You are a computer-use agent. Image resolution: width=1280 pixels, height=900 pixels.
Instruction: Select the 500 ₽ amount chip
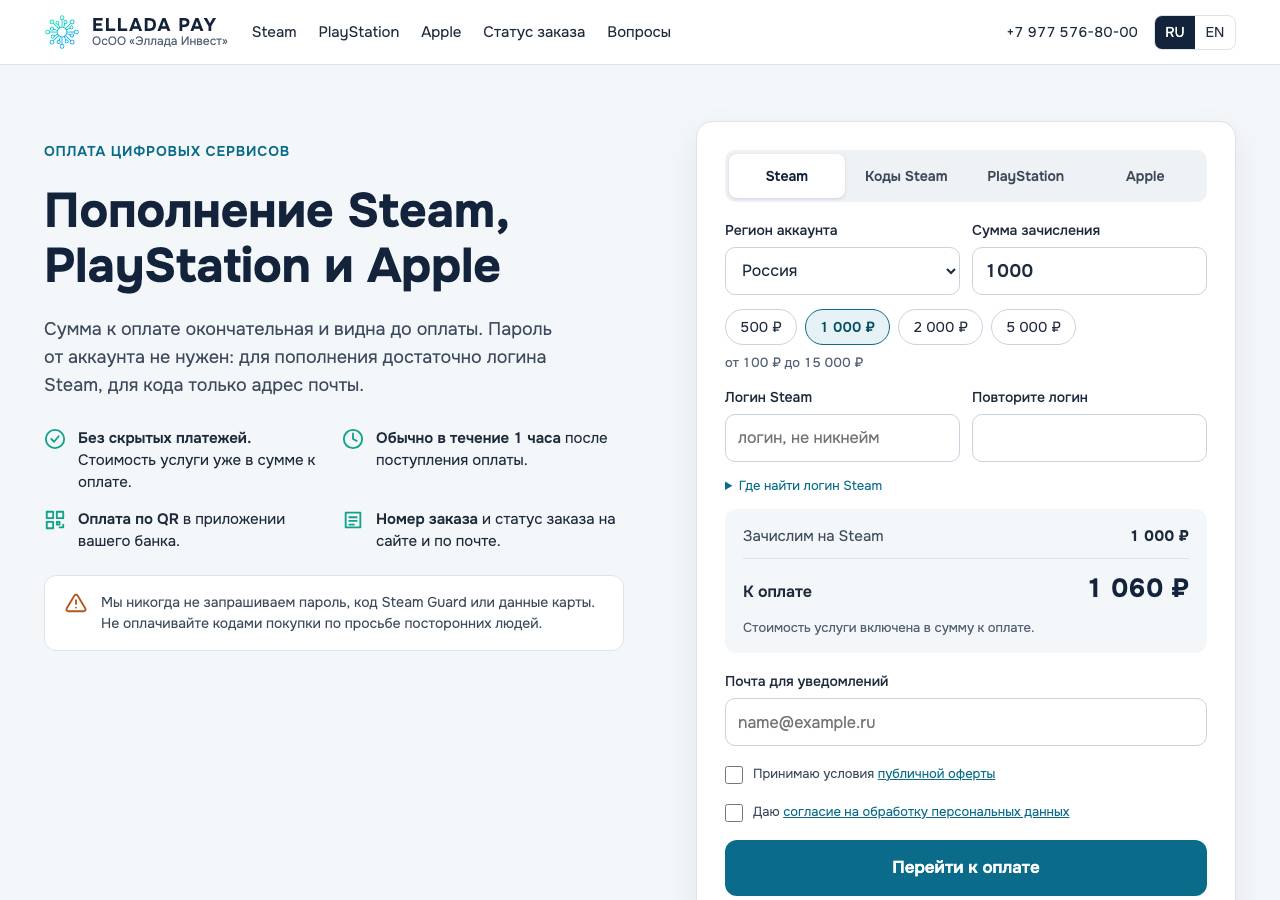click(x=761, y=327)
